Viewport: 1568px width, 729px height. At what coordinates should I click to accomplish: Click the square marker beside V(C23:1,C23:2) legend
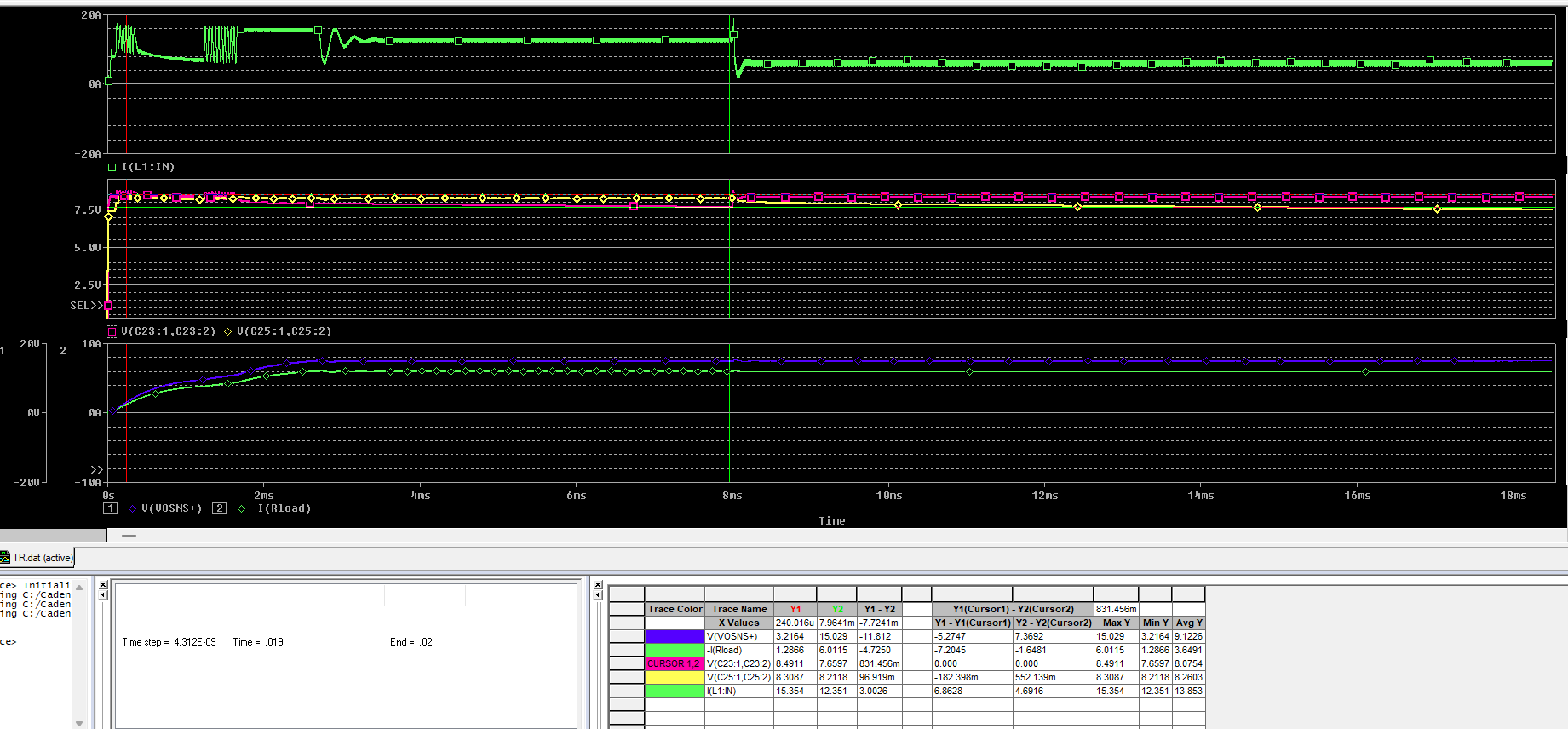pyautogui.click(x=112, y=331)
